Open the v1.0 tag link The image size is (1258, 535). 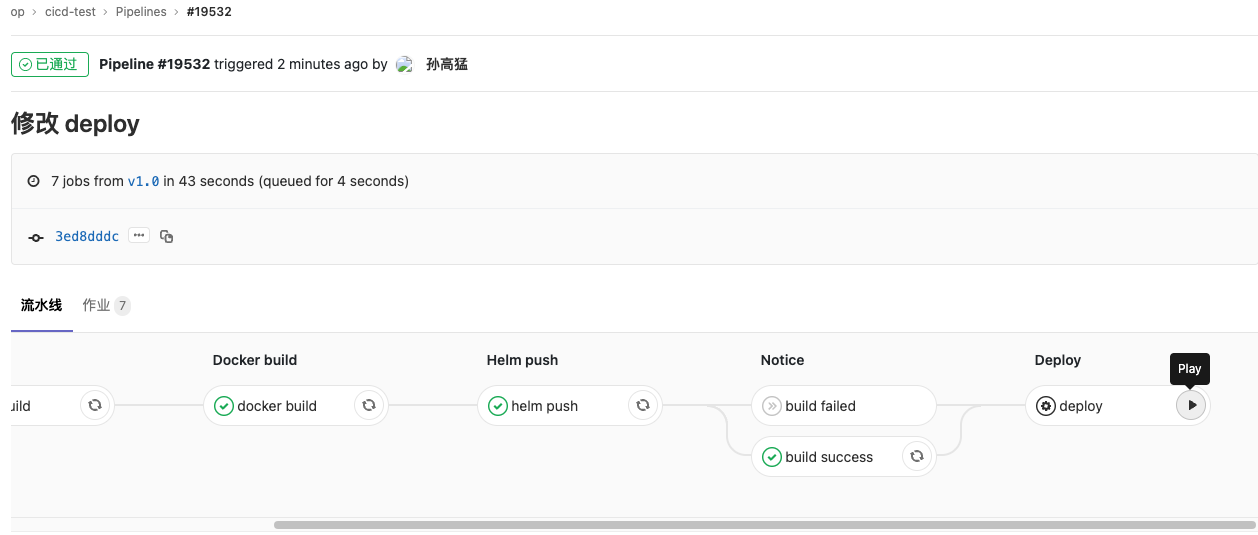[x=143, y=181]
